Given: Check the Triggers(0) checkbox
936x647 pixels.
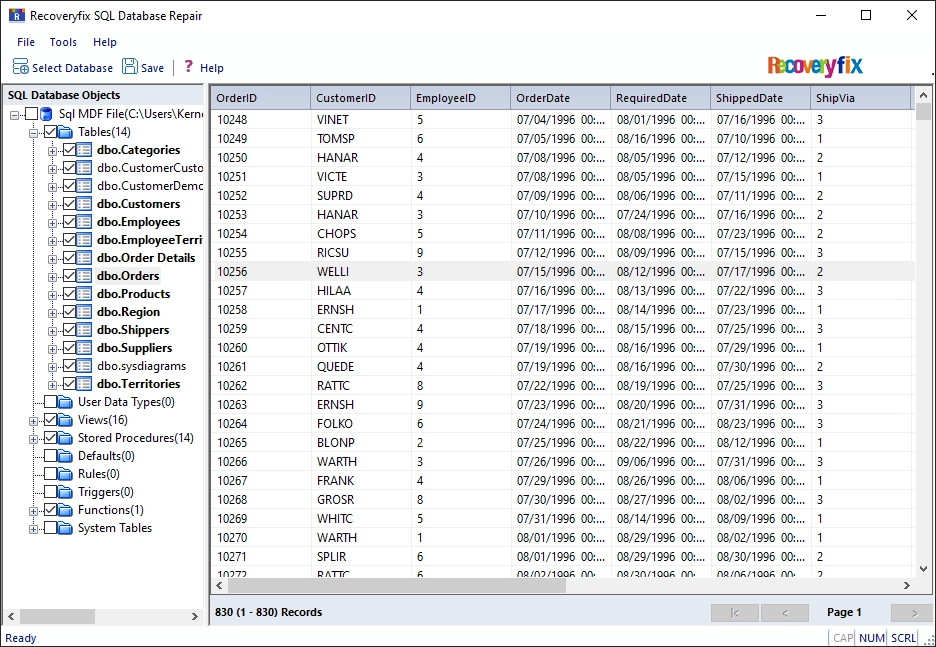Looking at the screenshot, I should [x=51, y=492].
